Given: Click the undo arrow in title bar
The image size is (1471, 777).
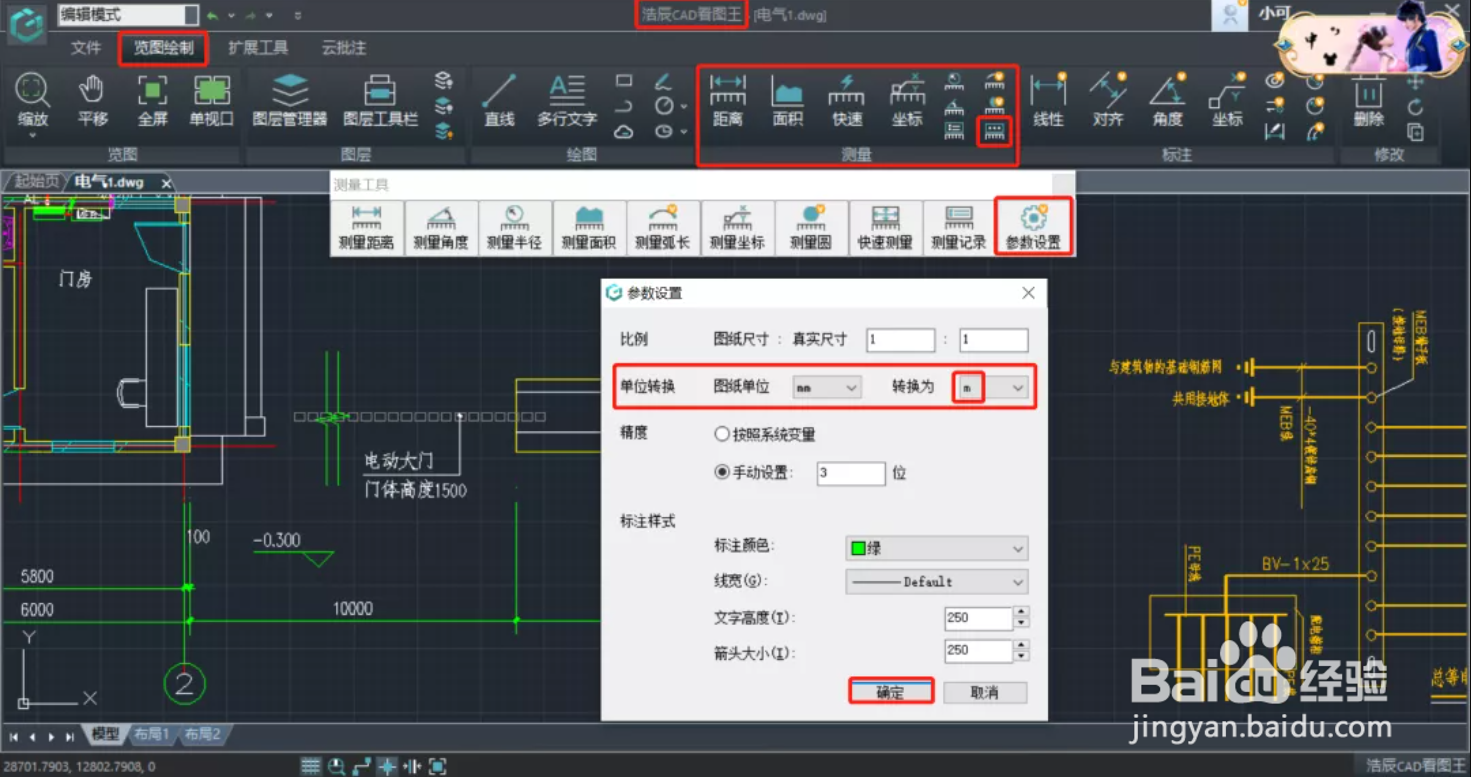Looking at the screenshot, I should [212, 15].
